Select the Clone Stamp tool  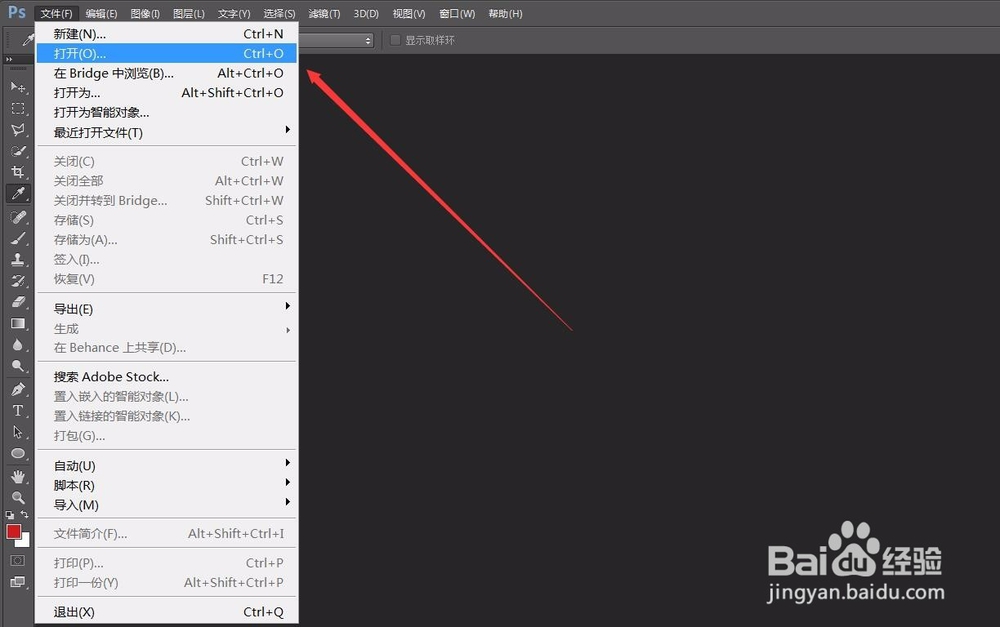point(18,260)
